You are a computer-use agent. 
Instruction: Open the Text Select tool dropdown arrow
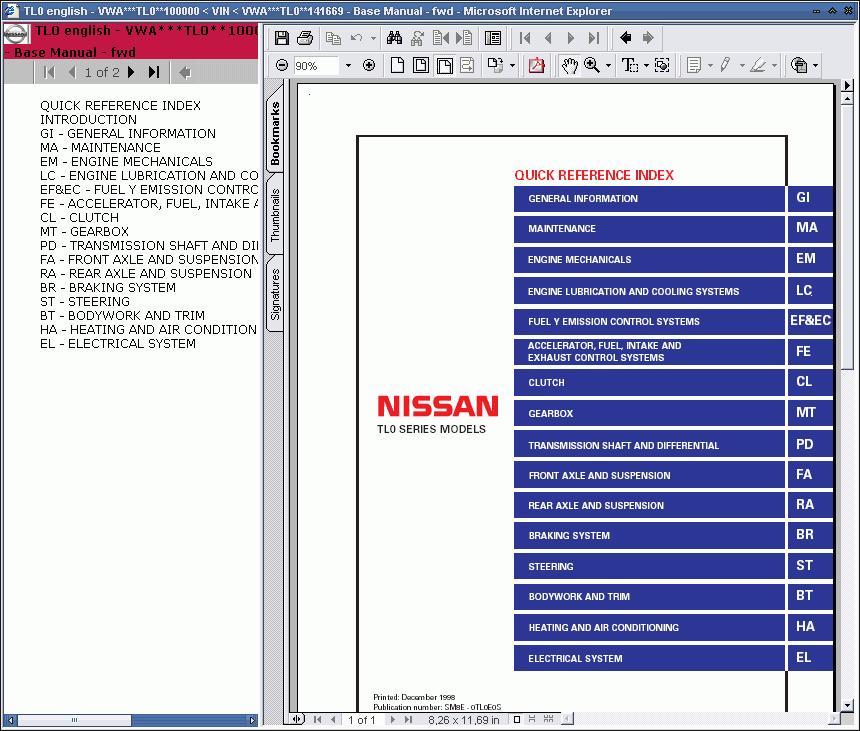pos(646,66)
